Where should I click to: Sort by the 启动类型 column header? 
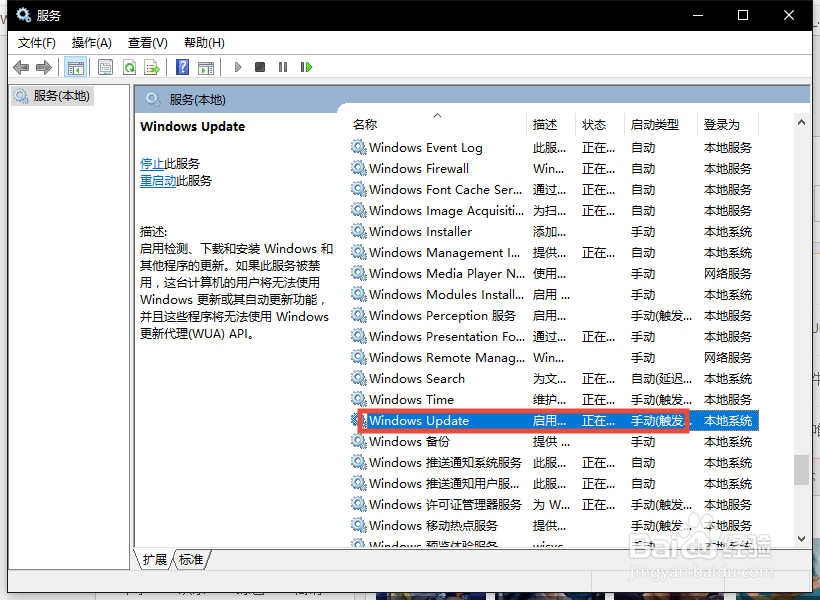661,124
